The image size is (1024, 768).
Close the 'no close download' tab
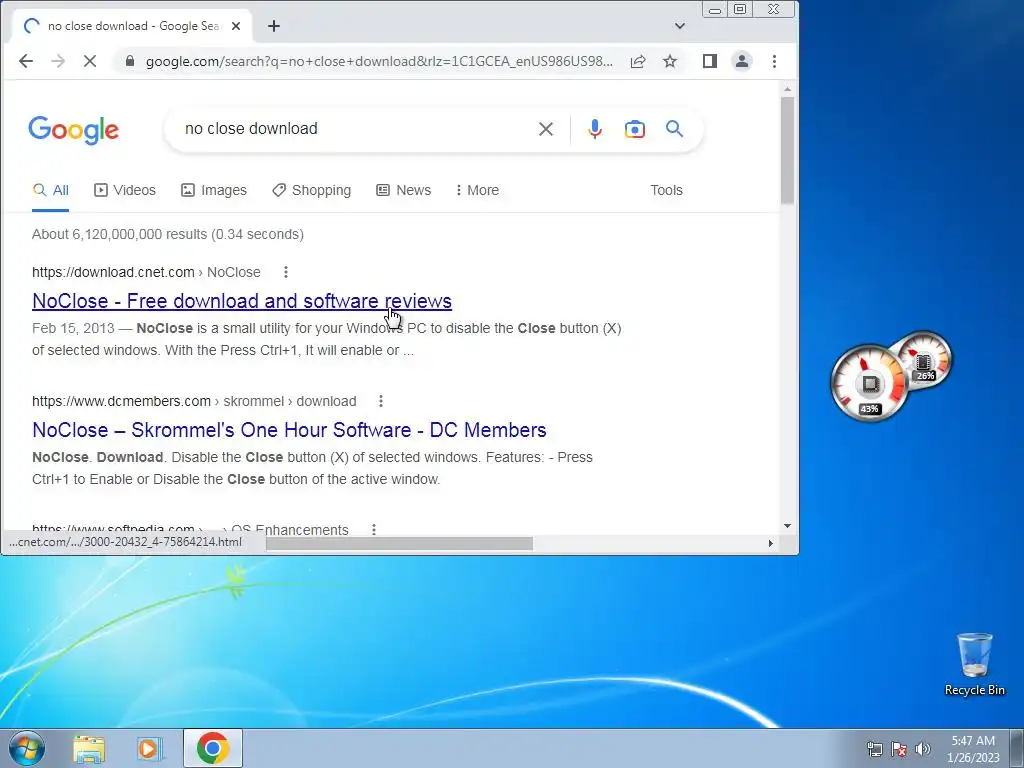point(236,26)
